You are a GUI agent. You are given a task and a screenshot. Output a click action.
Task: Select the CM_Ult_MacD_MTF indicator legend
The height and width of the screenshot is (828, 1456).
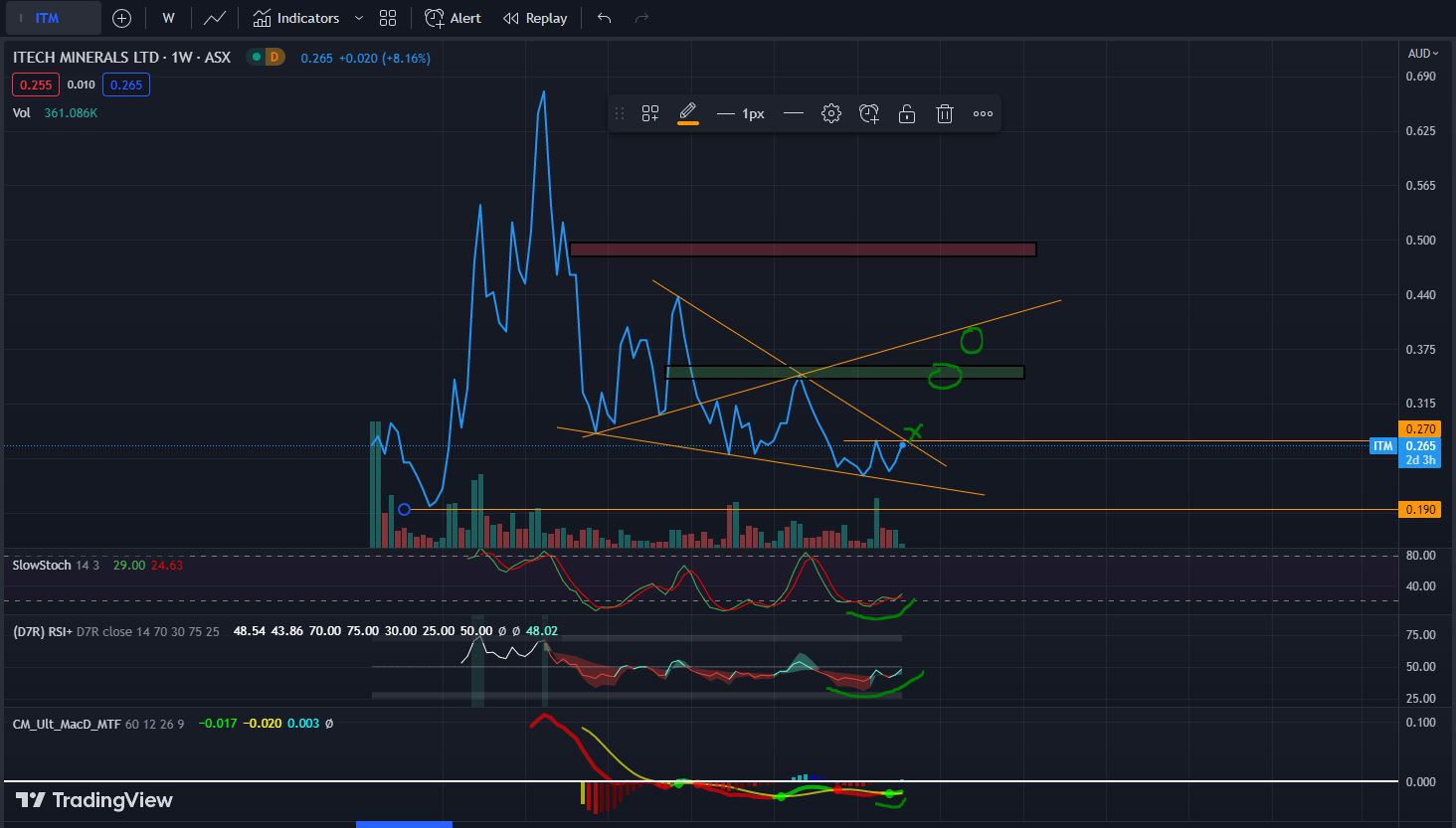tap(97, 724)
